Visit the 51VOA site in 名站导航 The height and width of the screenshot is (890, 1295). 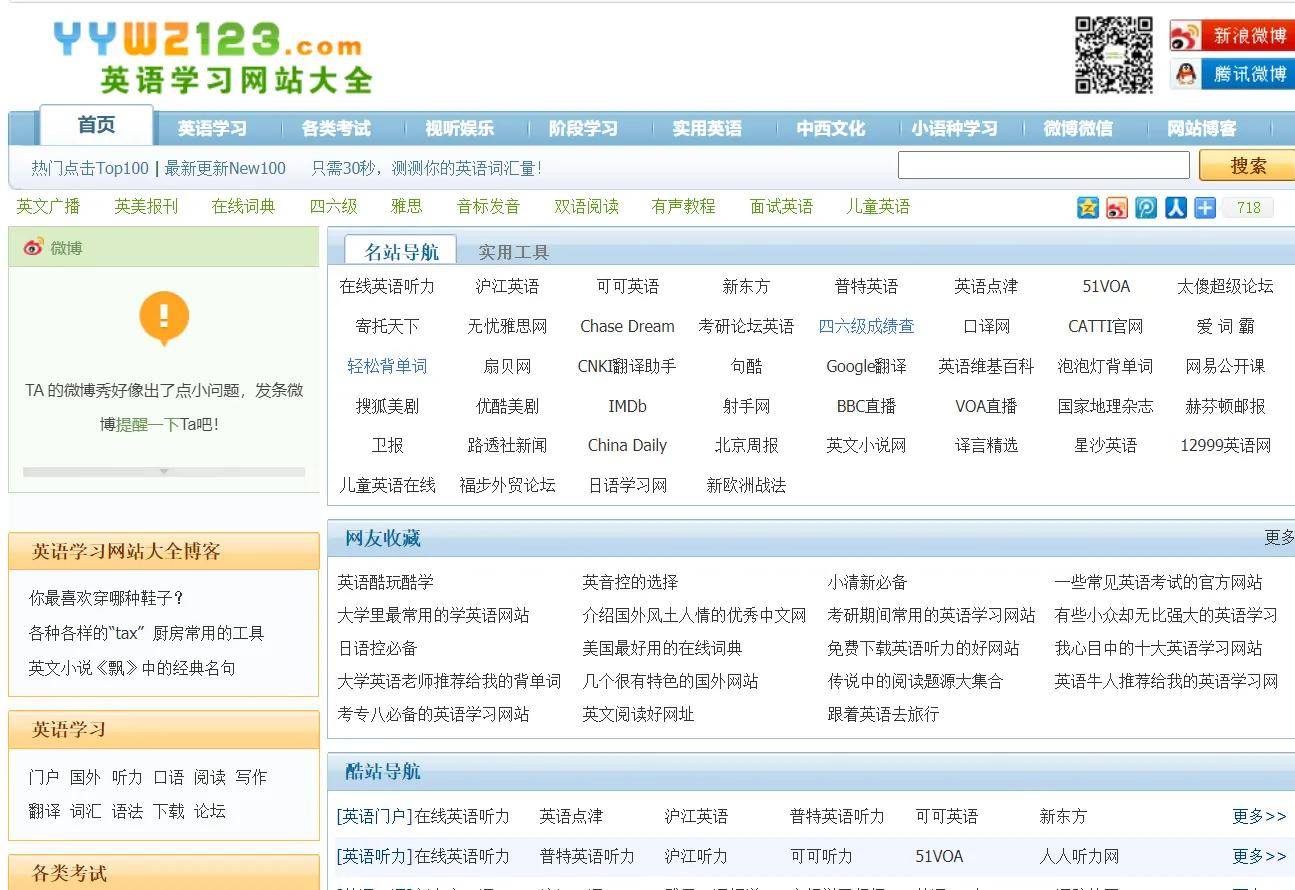pyautogui.click(x=1106, y=286)
